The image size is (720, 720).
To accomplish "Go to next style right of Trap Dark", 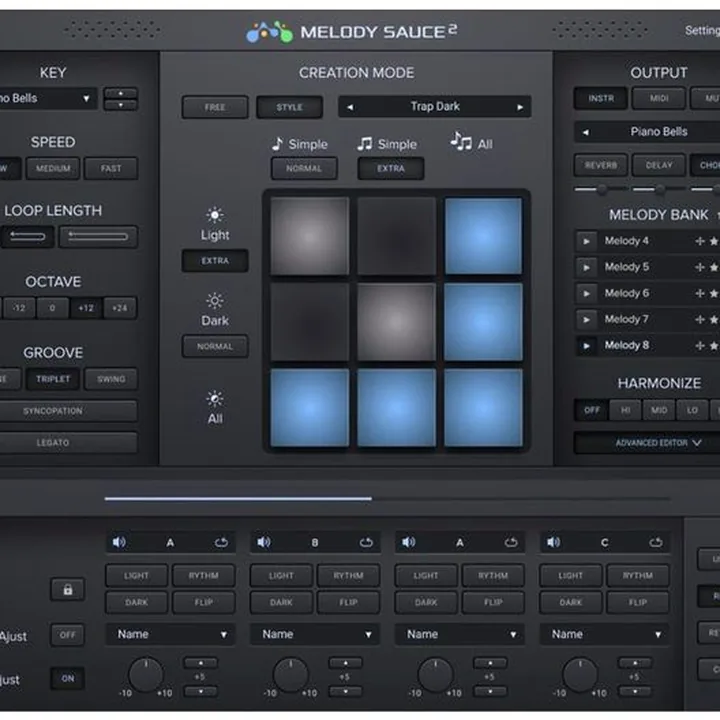I will pos(520,107).
